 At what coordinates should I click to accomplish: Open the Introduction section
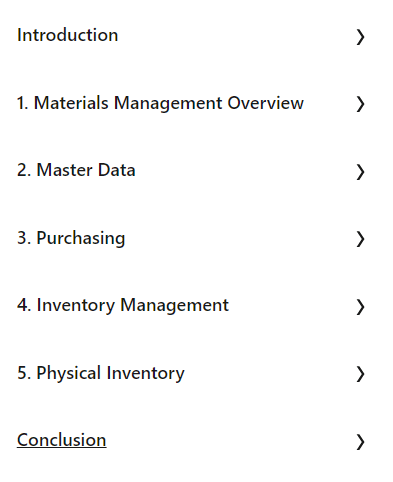tap(68, 35)
